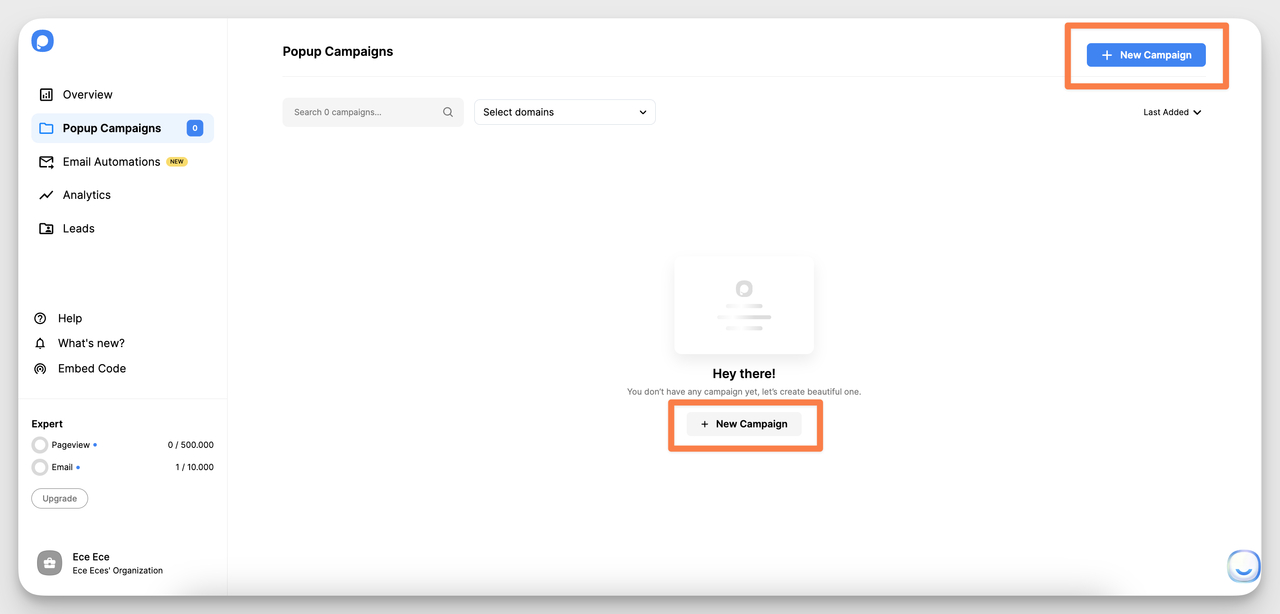
Task: Click the Popup Campaigns folder icon
Action: 46,128
